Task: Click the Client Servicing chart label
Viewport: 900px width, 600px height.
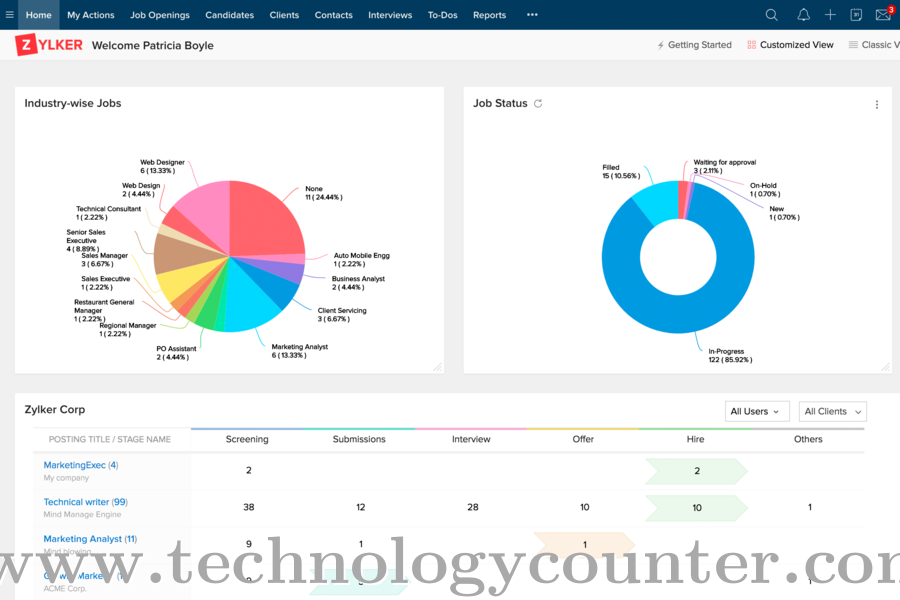Action: pos(342,315)
